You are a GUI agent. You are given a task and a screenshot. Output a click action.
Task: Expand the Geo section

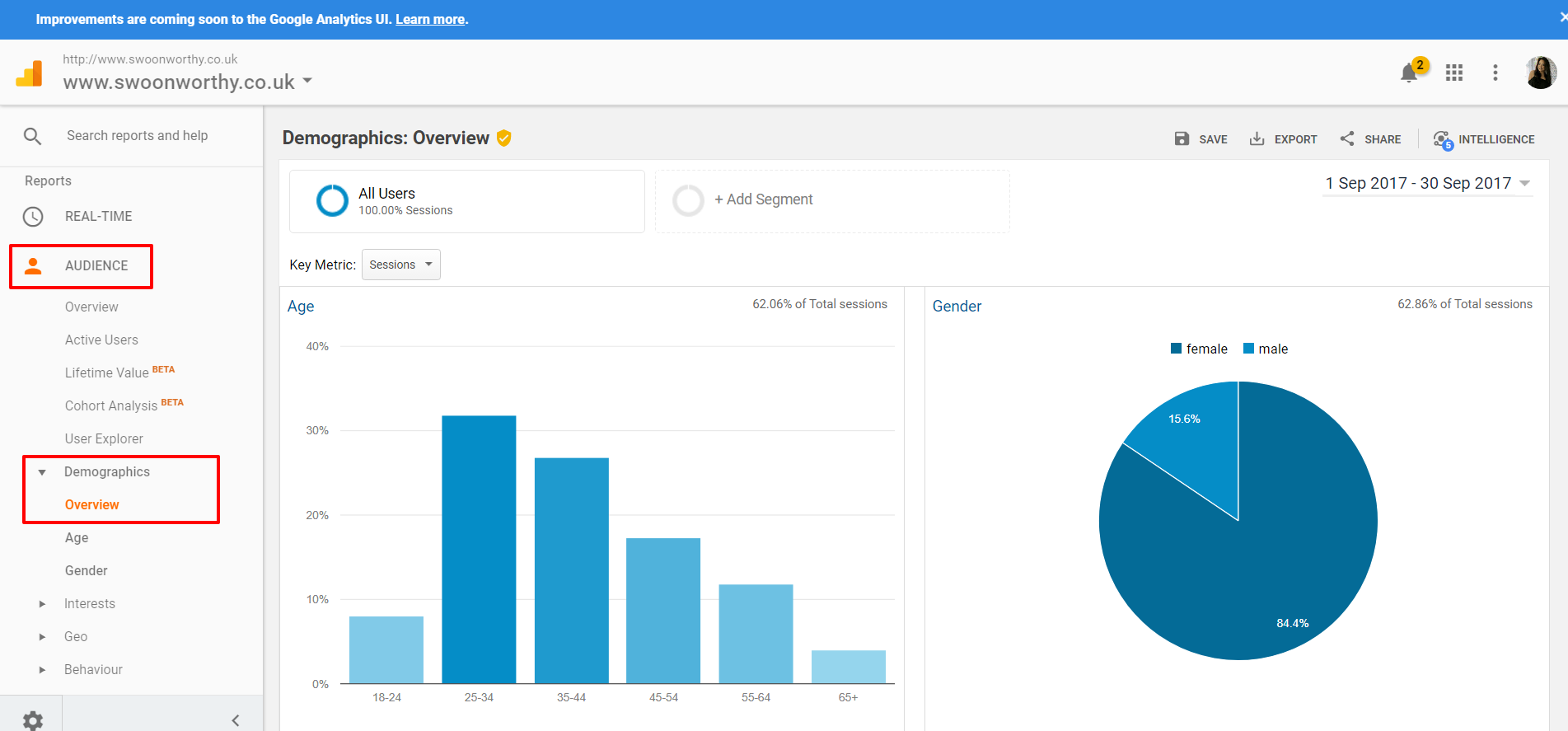[x=43, y=636]
